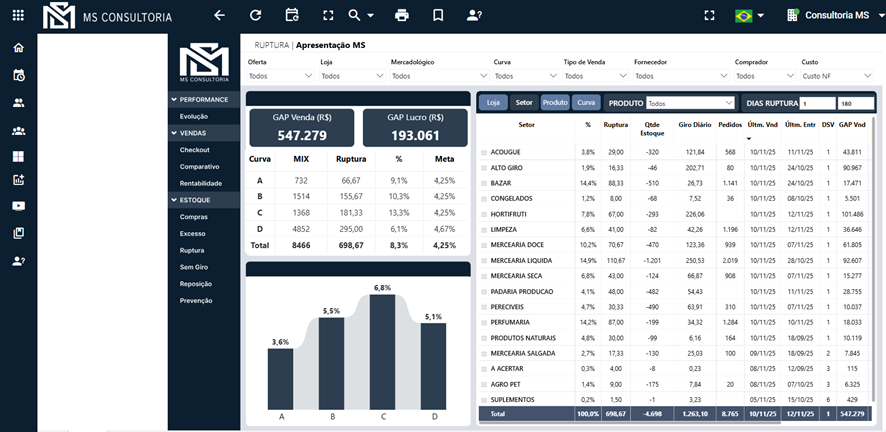886x432 pixels.
Task: Click the video player sidebar icon
Action: click(x=18, y=206)
